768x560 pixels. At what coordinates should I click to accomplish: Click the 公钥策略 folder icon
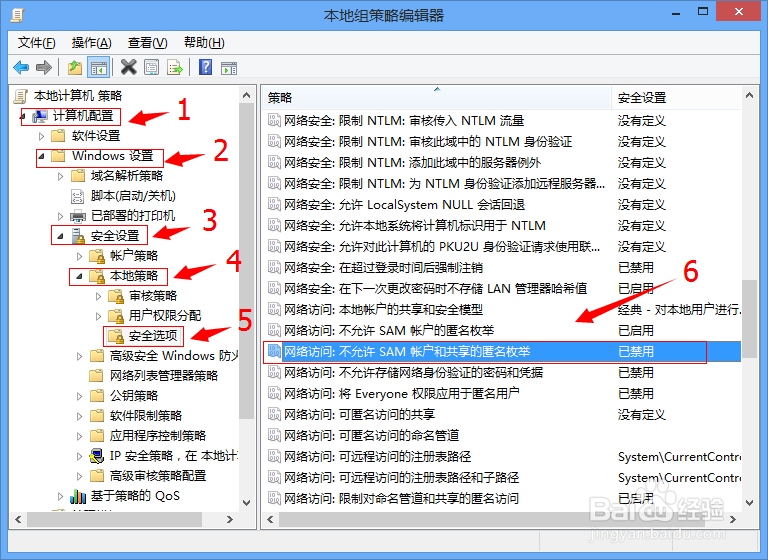tap(97, 396)
